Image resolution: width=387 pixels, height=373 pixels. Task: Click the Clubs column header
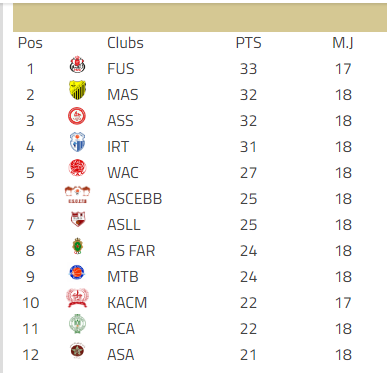click(125, 43)
